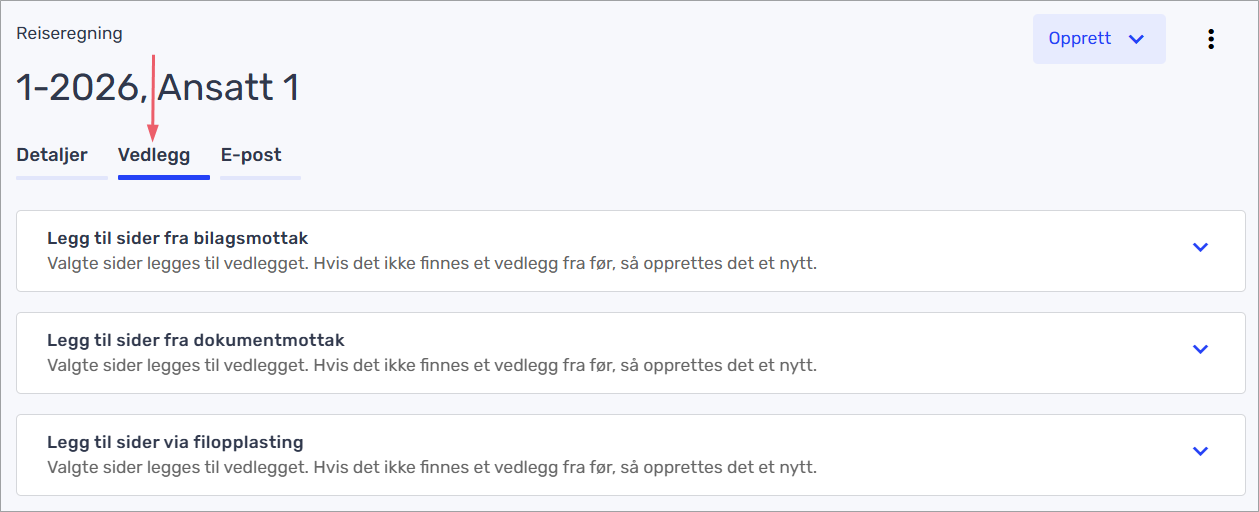Select the Vedlegg tab

[x=154, y=155]
